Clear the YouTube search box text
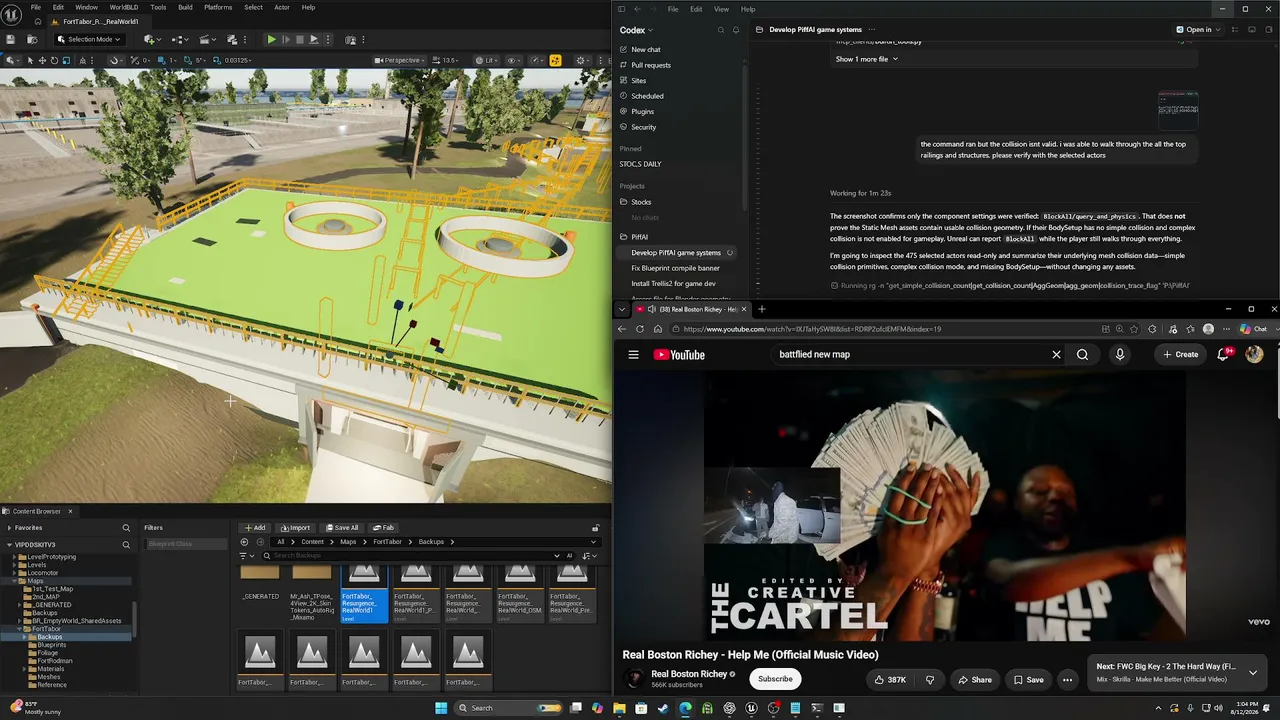The width and height of the screenshot is (1280, 720). pos(1056,354)
